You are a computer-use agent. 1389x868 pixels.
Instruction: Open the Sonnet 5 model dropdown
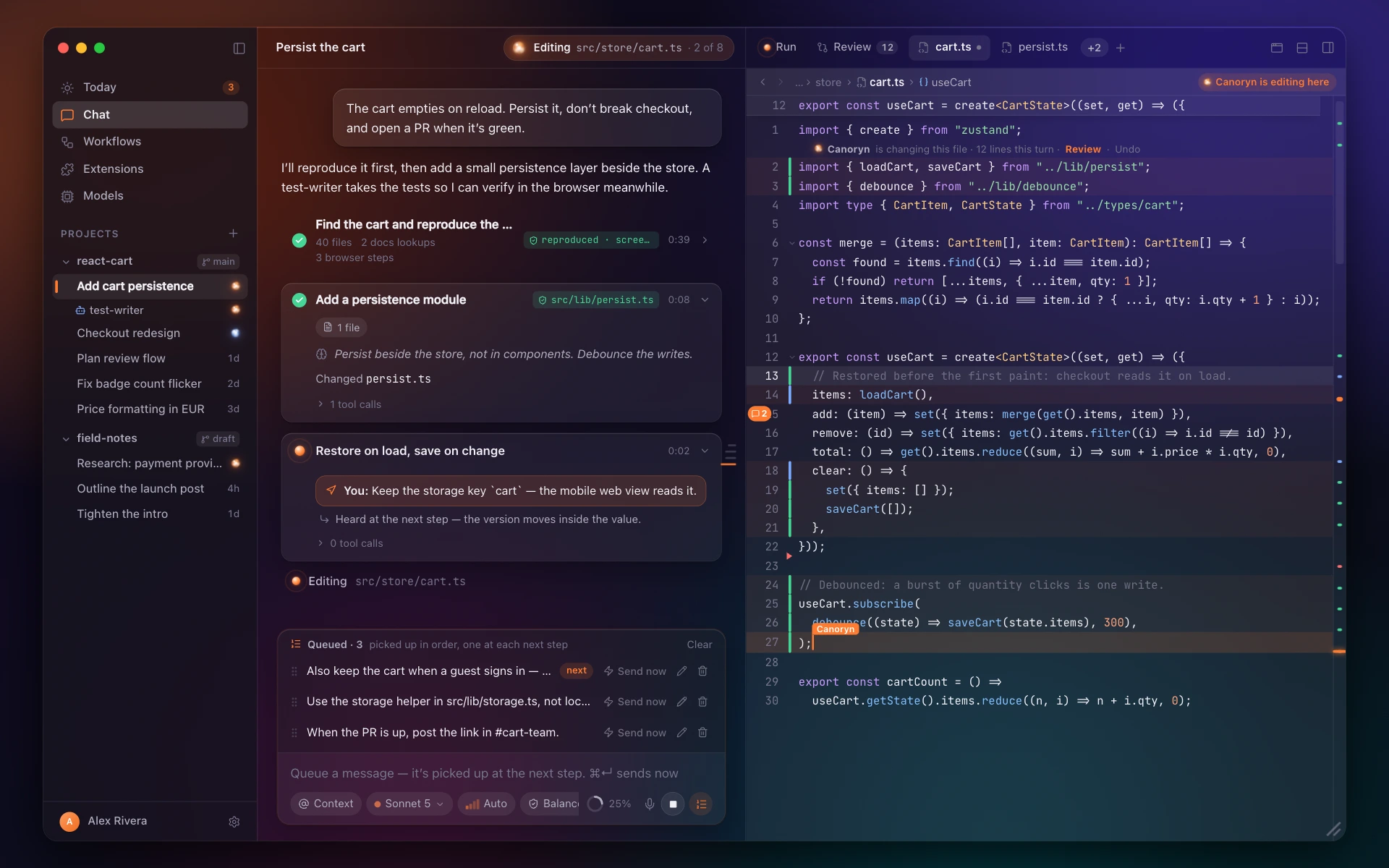coord(409,804)
